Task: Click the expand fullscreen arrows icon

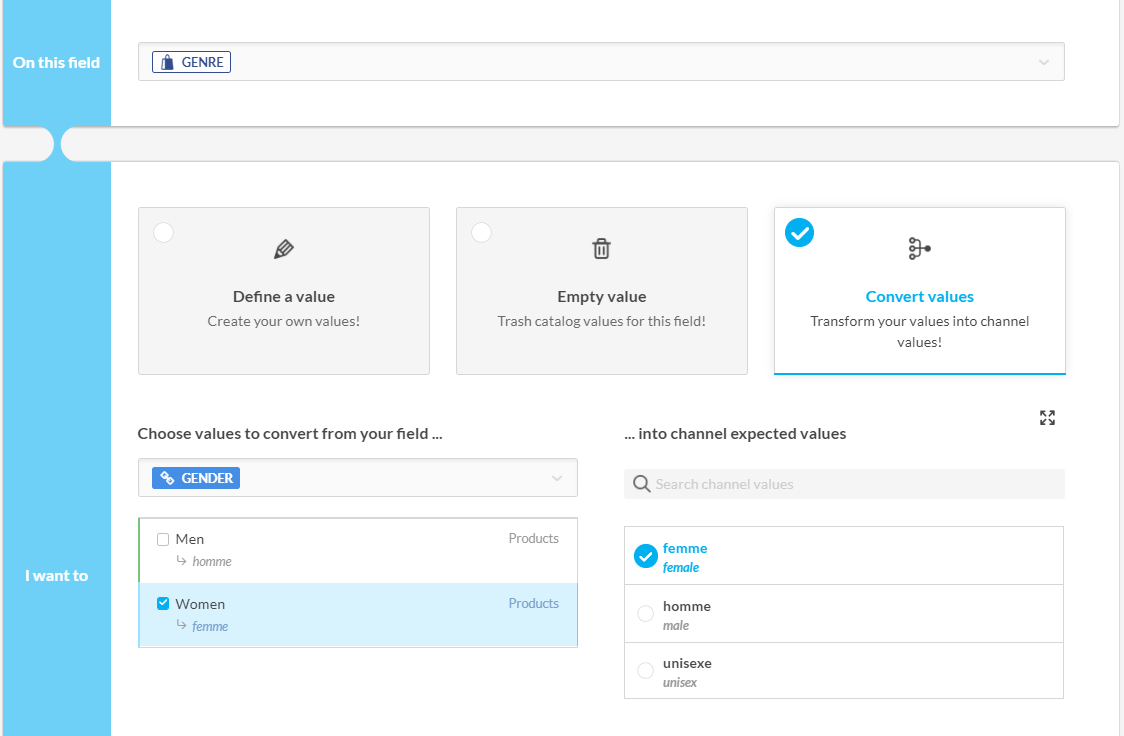Action: coord(1047,418)
